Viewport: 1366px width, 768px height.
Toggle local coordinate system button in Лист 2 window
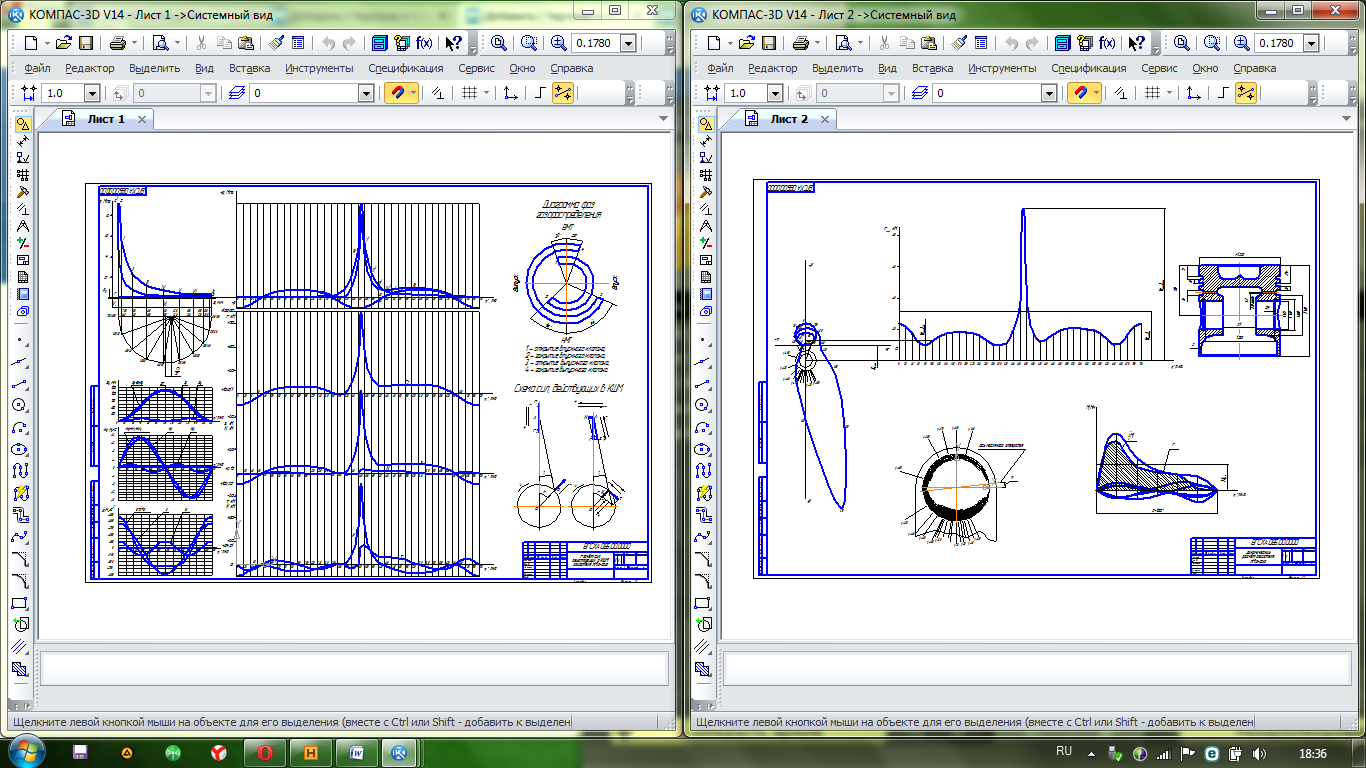click(1194, 92)
